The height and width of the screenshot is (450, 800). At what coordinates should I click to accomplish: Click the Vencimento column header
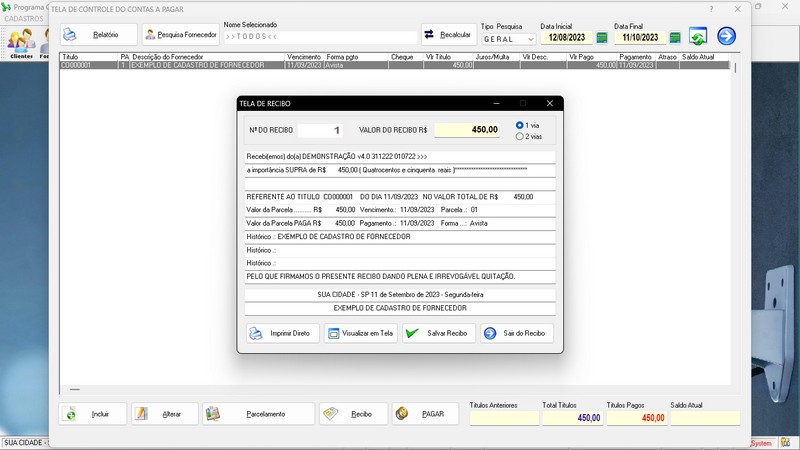click(x=305, y=57)
